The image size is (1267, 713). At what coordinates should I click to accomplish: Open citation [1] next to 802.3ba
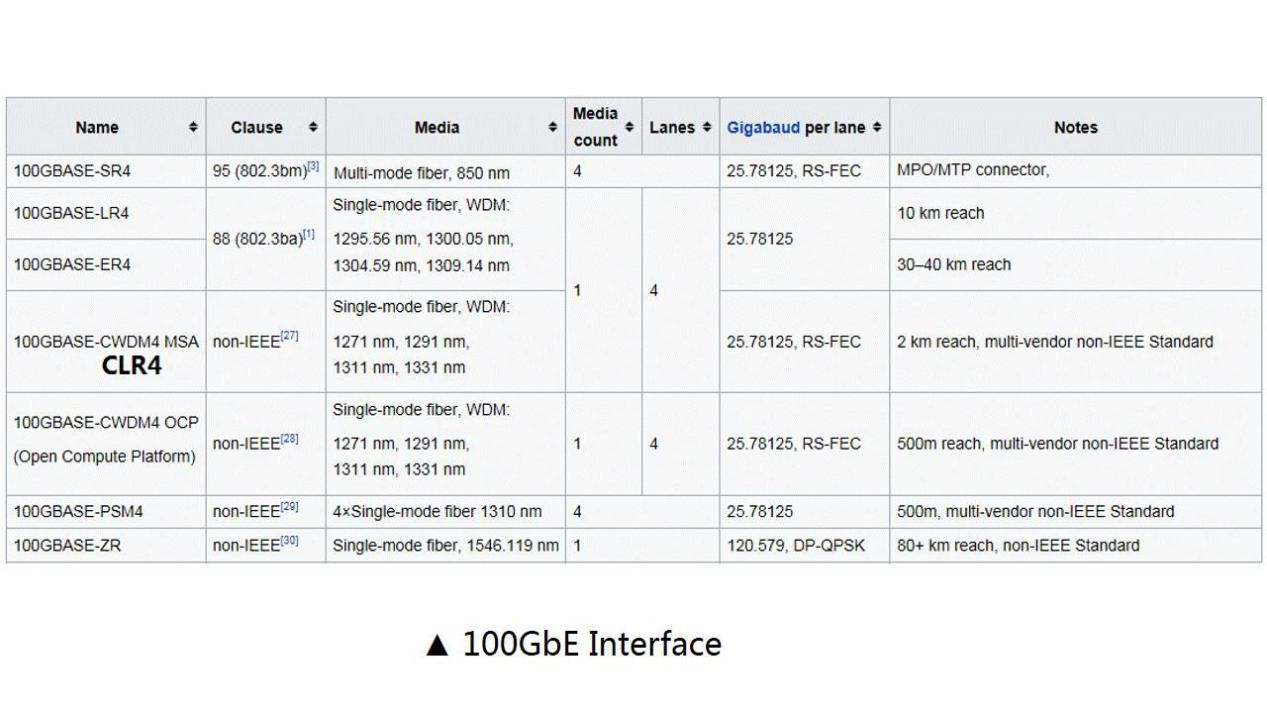tap(309, 234)
